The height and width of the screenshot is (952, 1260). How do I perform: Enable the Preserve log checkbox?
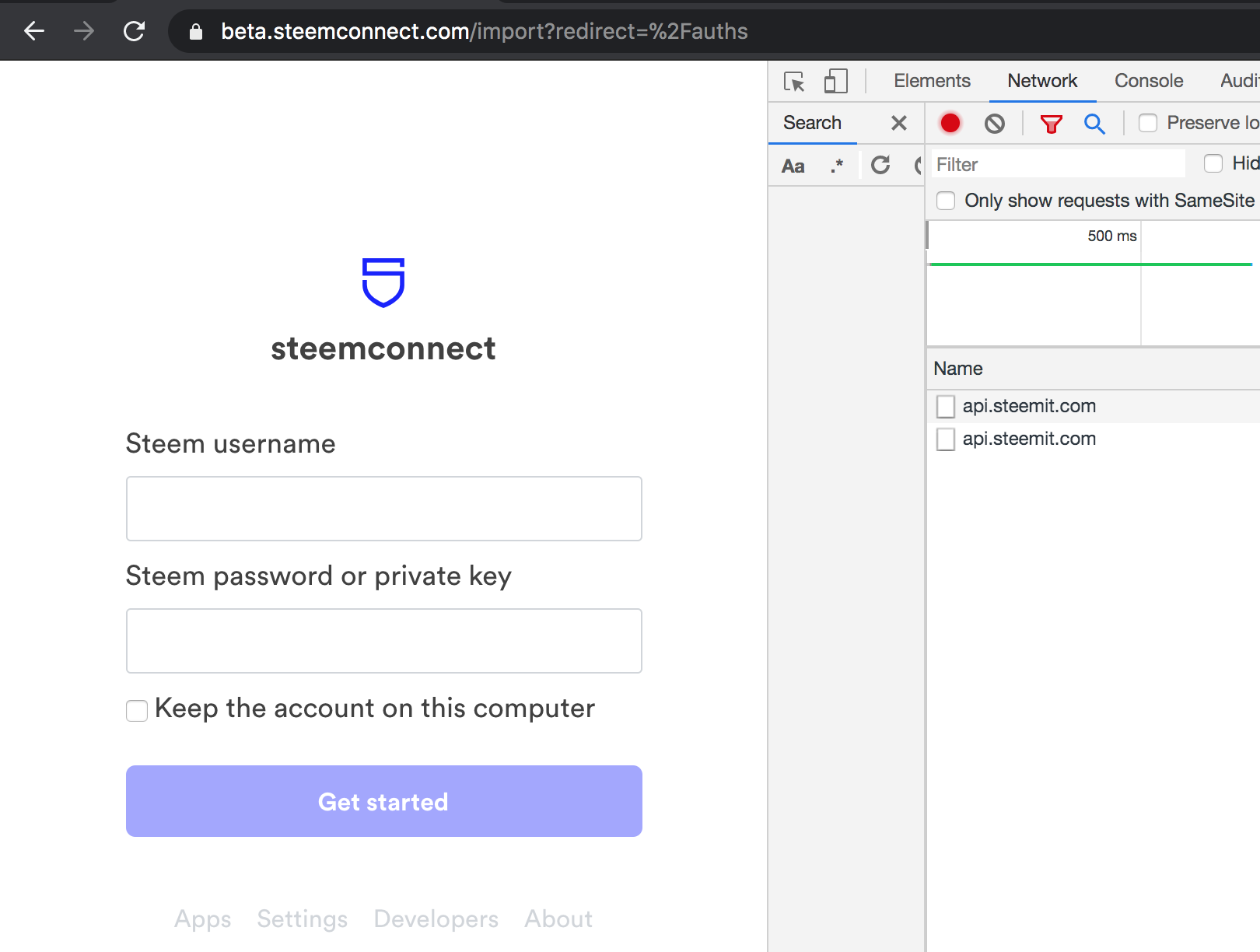1148,123
